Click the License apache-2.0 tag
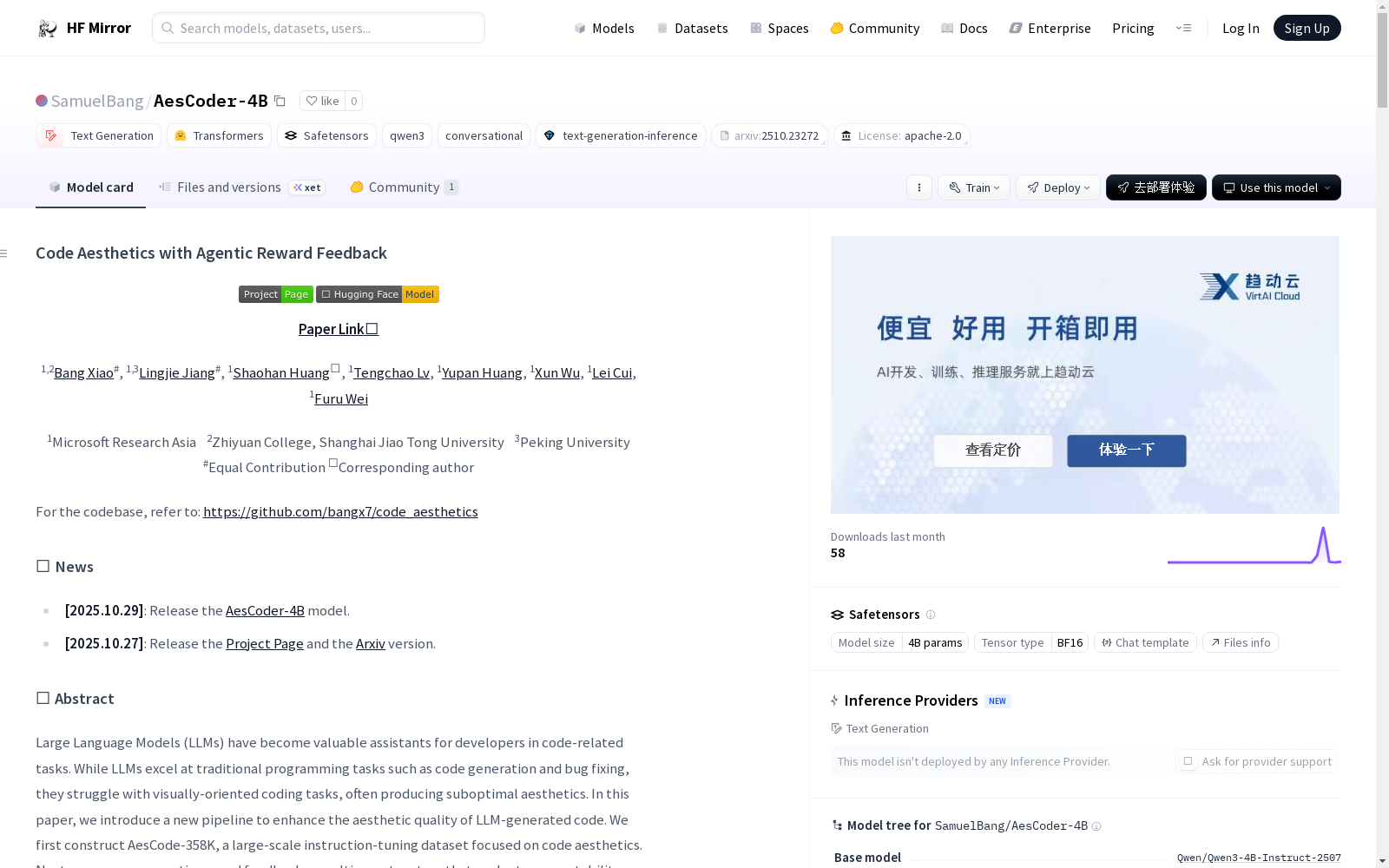The height and width of the screenshot is (868, 1389). click(902, 135)
